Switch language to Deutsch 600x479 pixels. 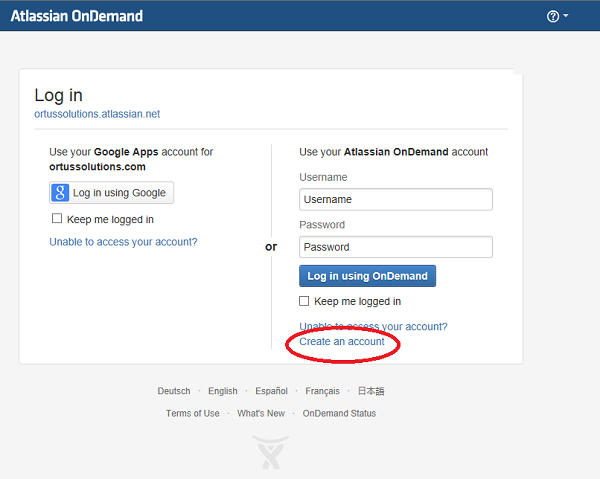pos(174,391)
